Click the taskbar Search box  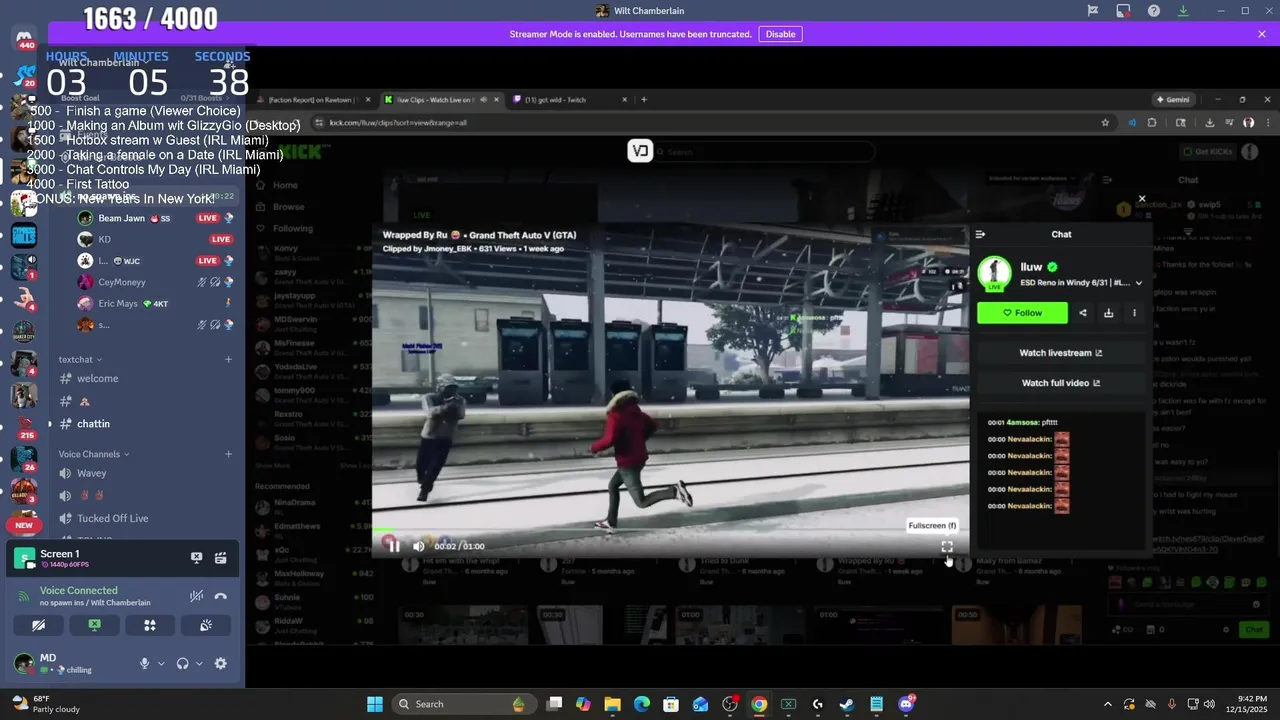point(462,704)
